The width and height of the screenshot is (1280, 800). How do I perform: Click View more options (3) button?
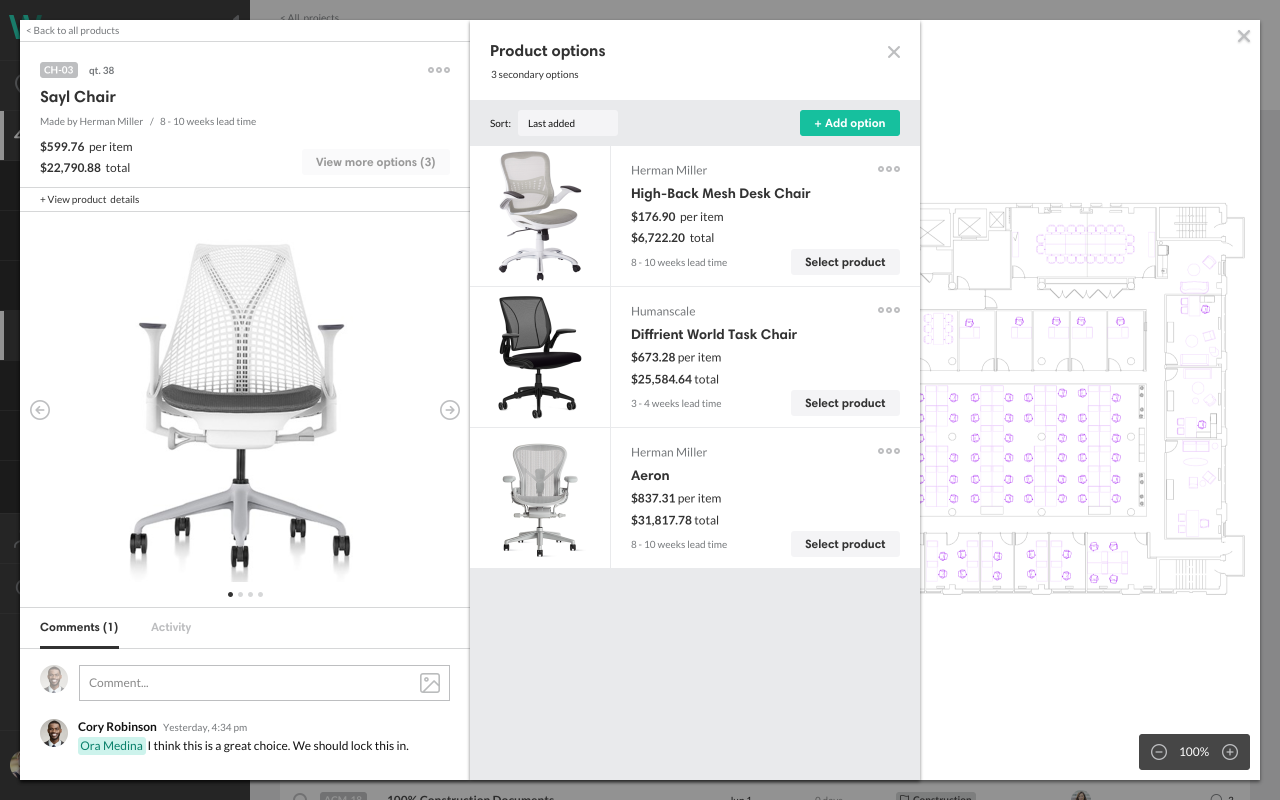[376, 162]
